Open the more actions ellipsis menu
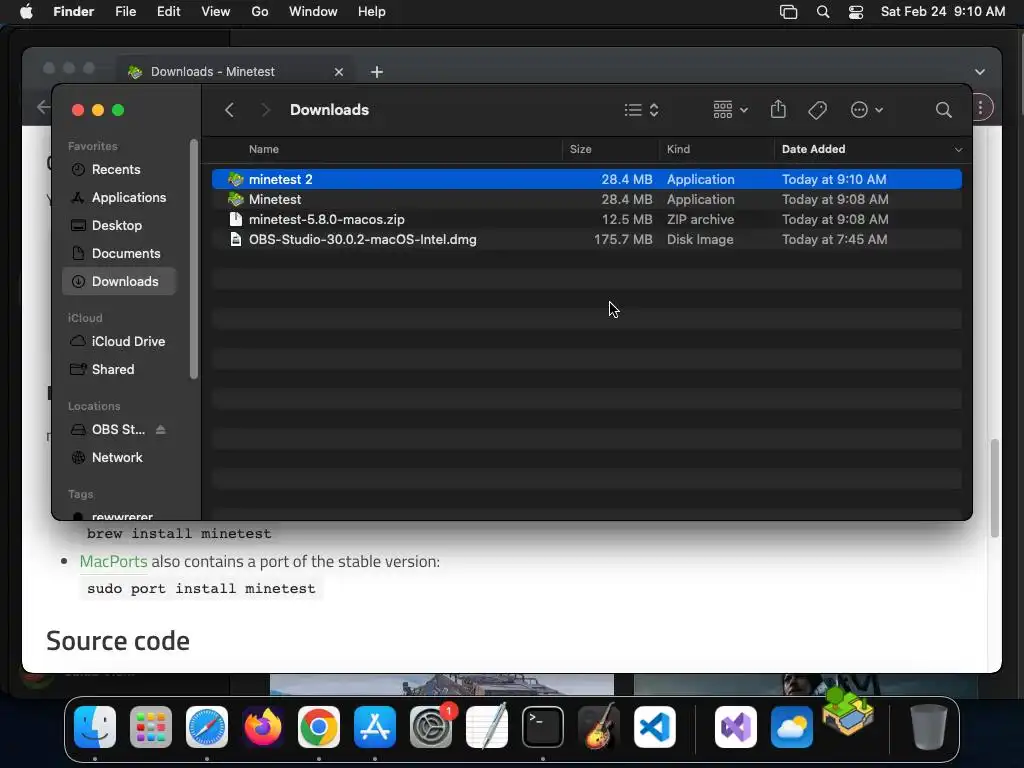The width and height of the screenshot is (1024, 768). click(x=867, y=110)
